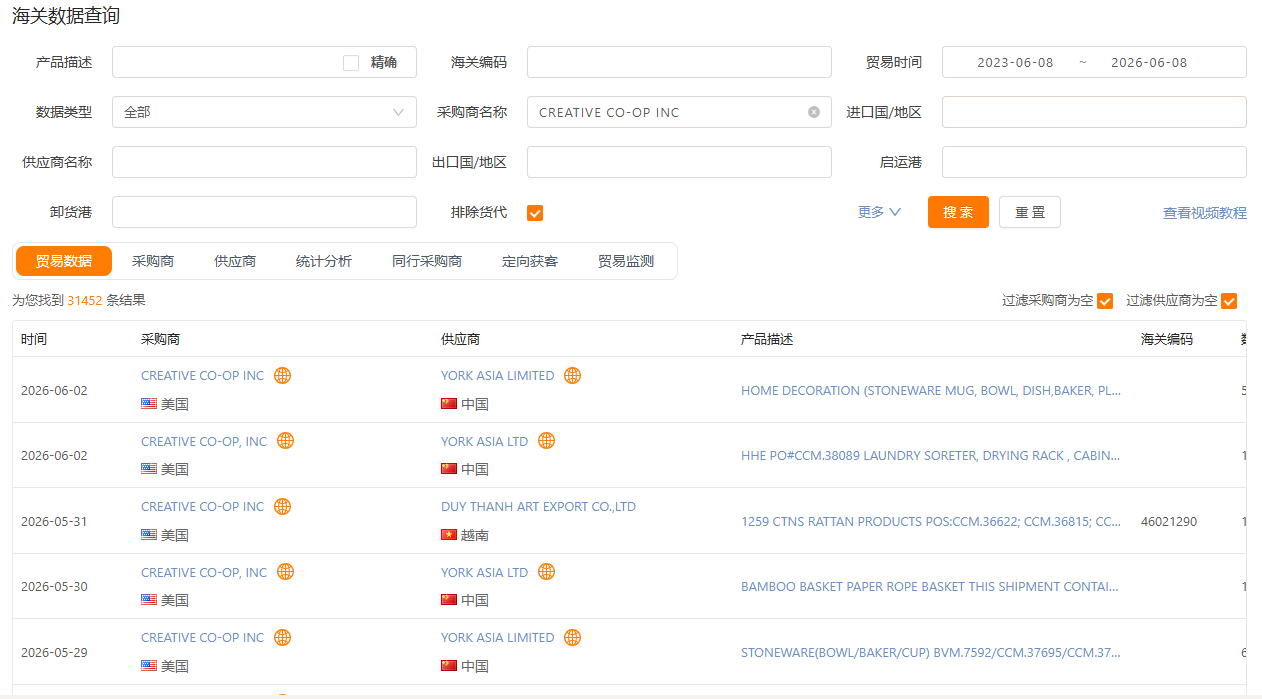
Task: Open BAMBOO BASKET PAPER ROPE BASKET description link
Action: tap(930, 586)
